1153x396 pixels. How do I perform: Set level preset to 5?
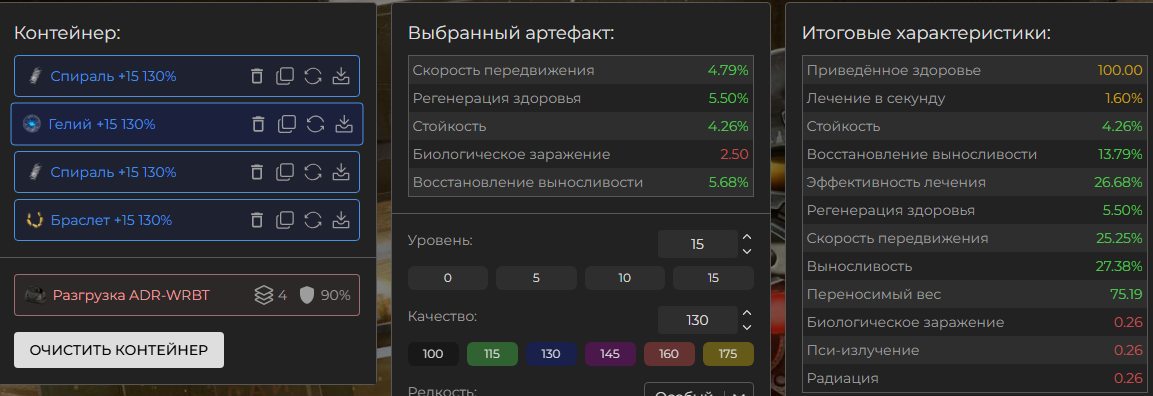[x=536, y=278]
